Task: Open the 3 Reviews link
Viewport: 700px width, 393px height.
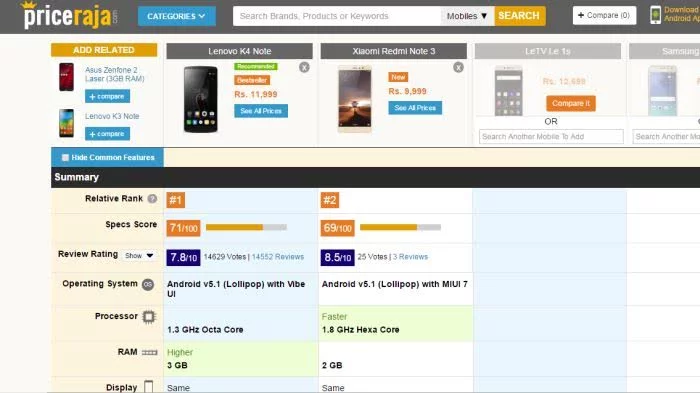Action: (410, 257)
